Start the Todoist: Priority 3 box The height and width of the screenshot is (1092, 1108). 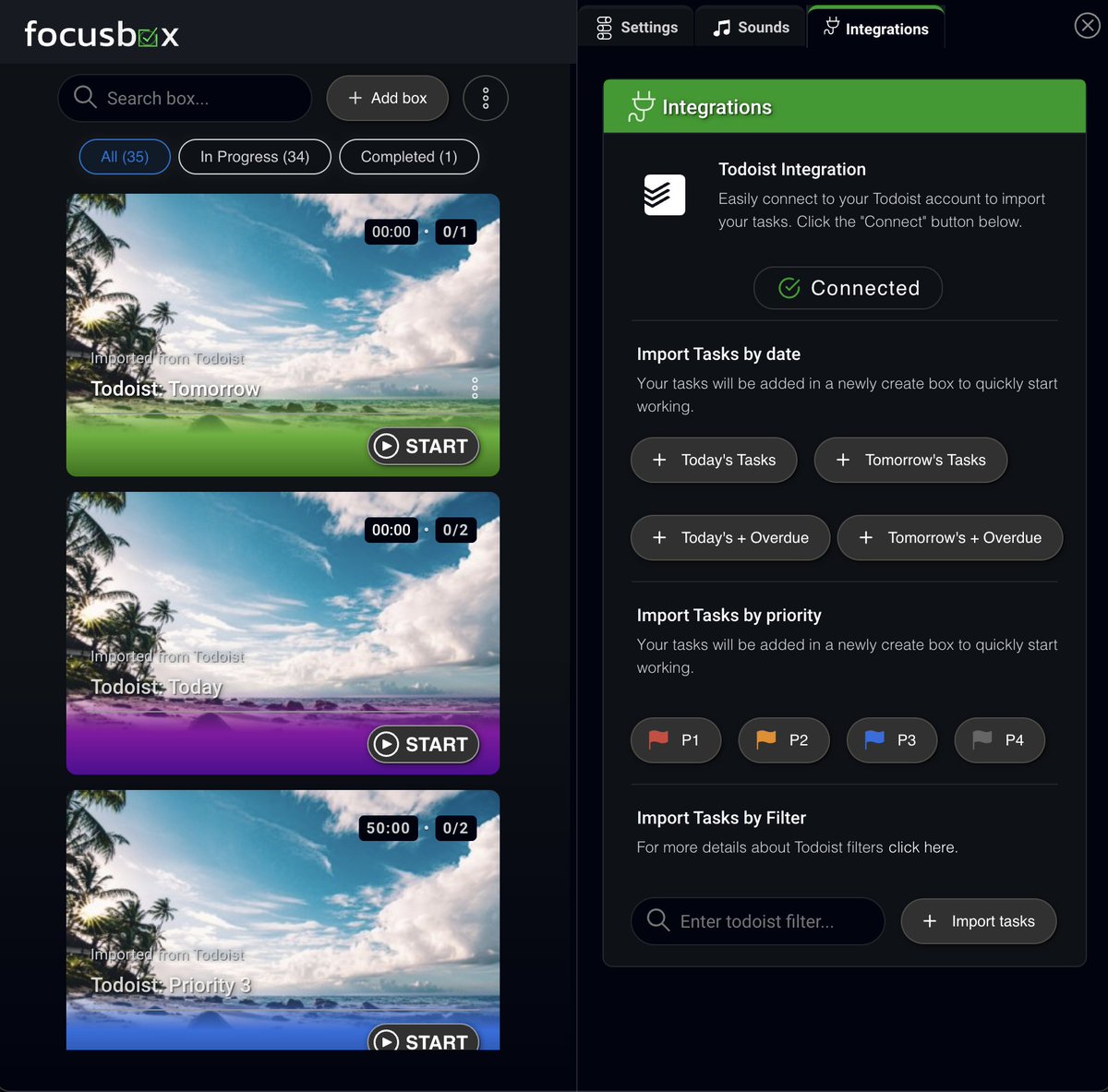pos(423,1038)
